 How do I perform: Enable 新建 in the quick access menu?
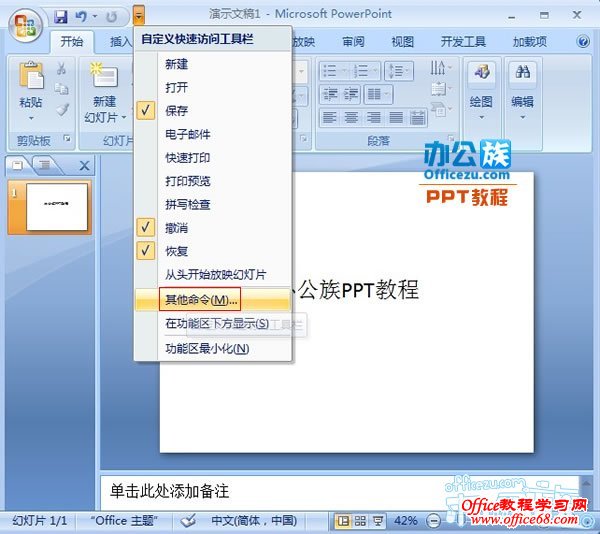213,64
